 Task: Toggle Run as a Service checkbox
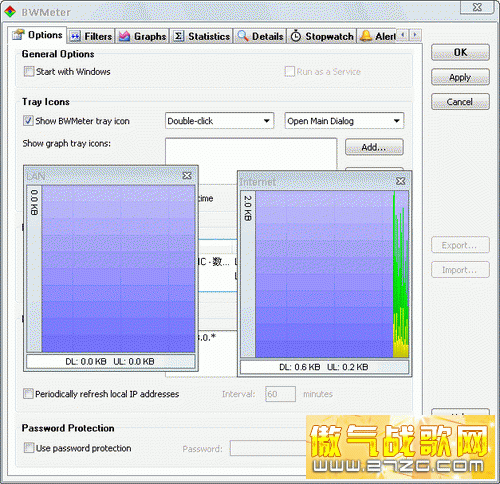290,71
